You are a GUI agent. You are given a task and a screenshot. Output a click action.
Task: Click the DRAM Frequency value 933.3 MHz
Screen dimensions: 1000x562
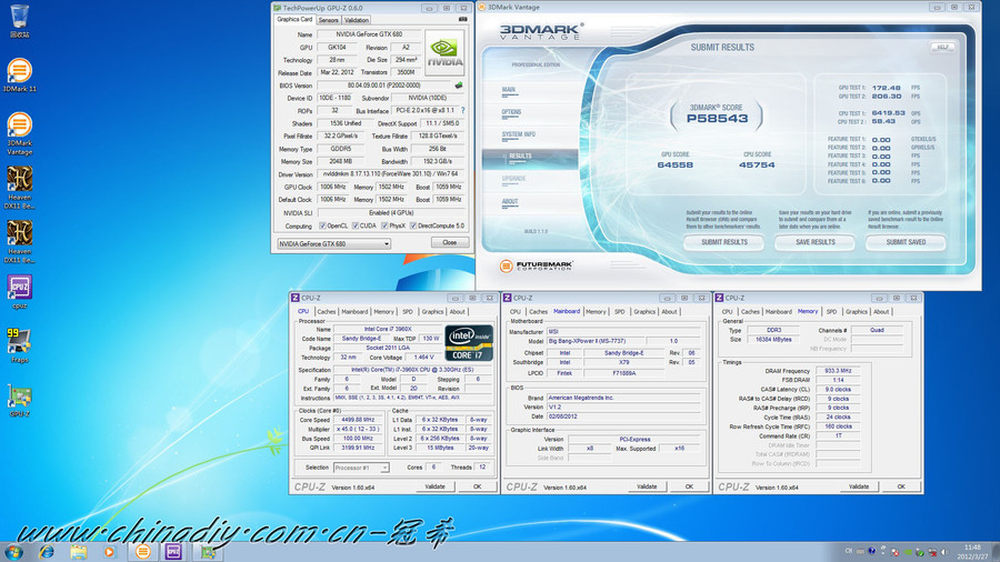[837, 371]
